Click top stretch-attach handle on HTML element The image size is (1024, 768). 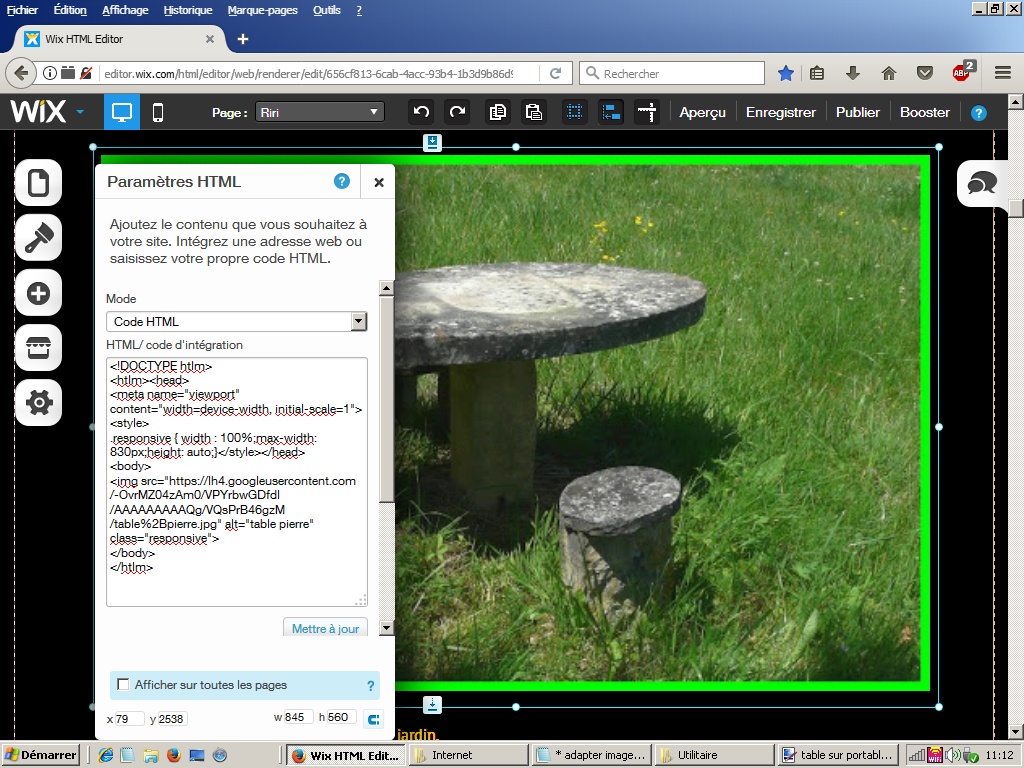[x=432, y=142]
